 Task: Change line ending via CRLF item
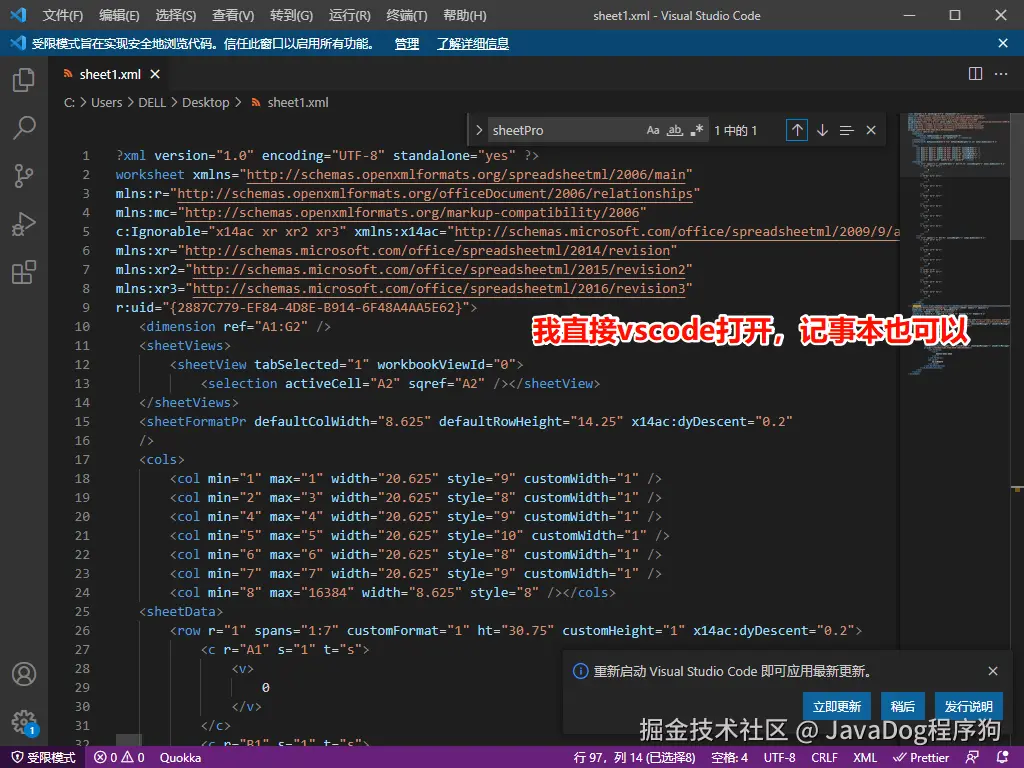[824, 758]
